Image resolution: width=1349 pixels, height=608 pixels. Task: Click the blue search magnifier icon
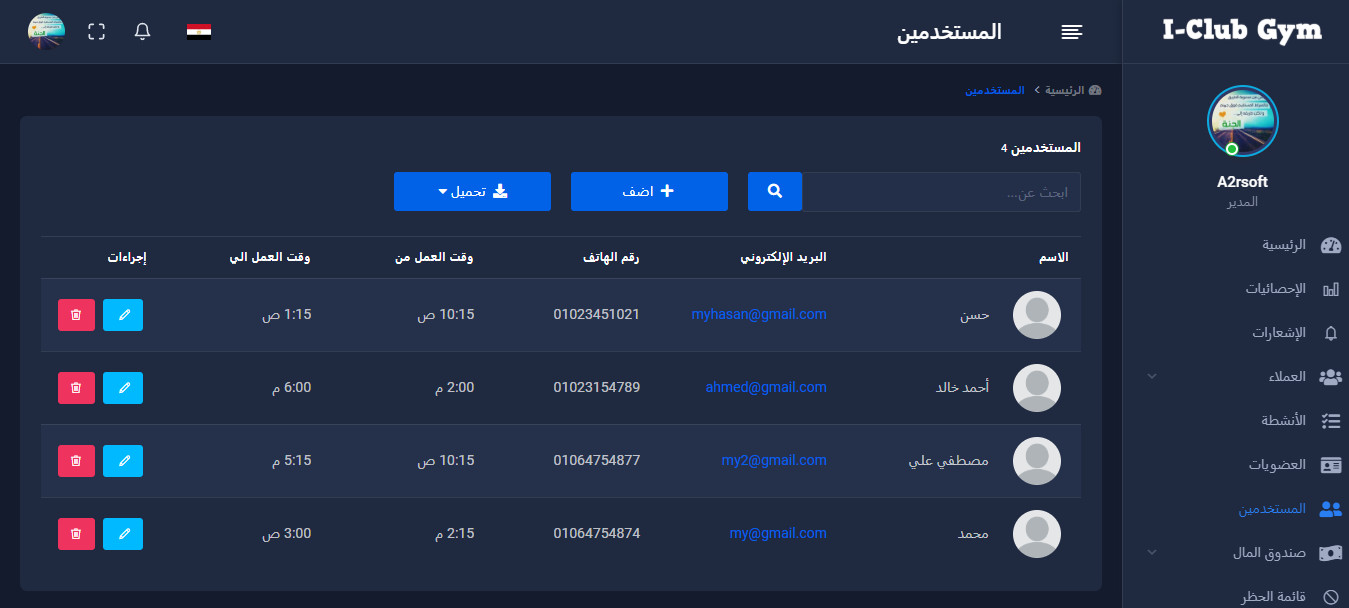[774, 191]
